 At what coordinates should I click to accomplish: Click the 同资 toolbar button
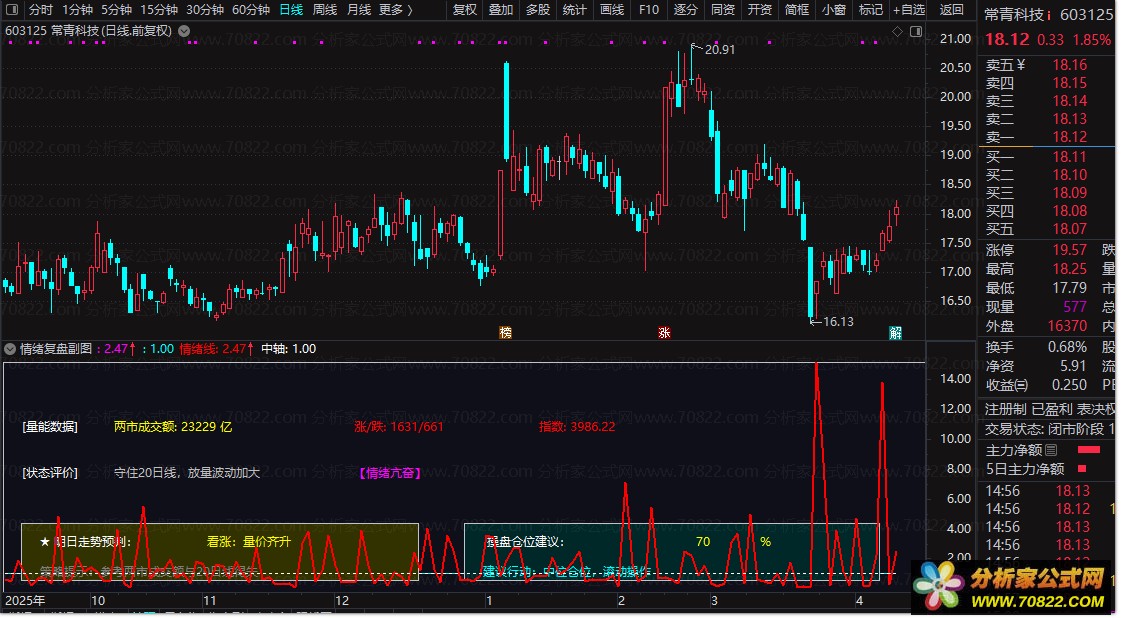[x=723, y=9]
